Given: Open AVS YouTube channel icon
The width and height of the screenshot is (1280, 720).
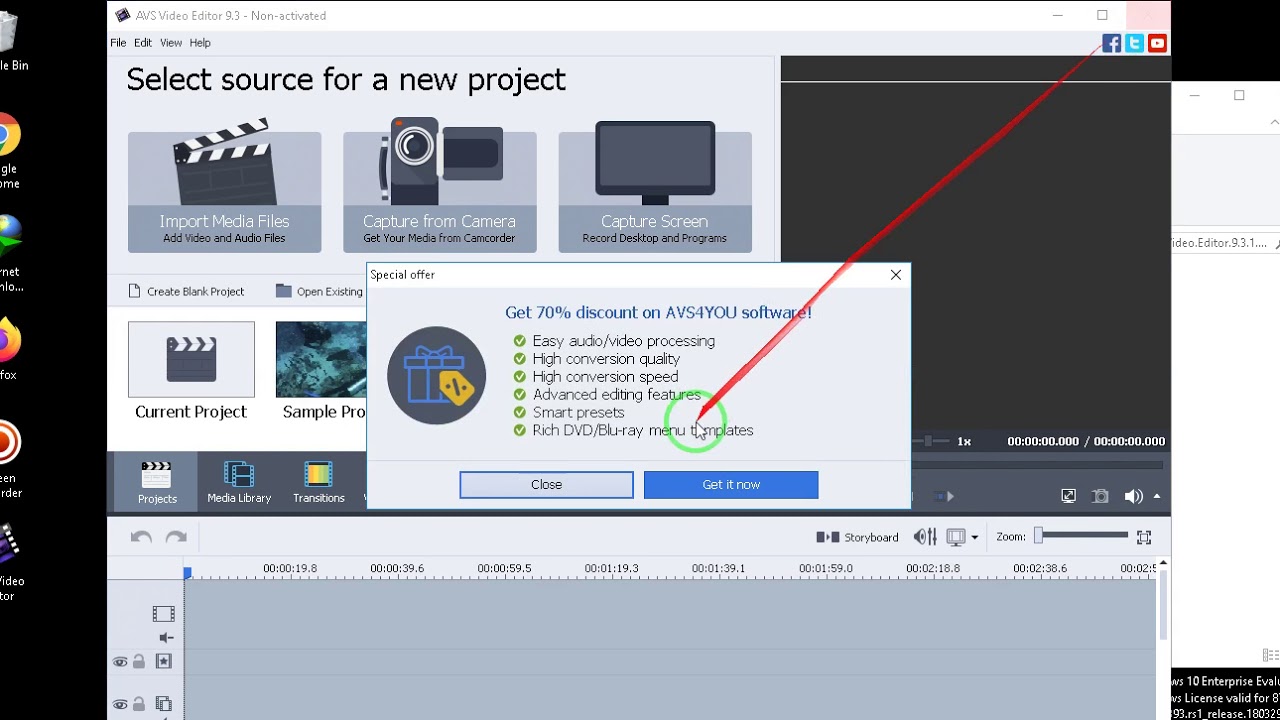Looking at the screenshot, I should (x=1157, y=43).
